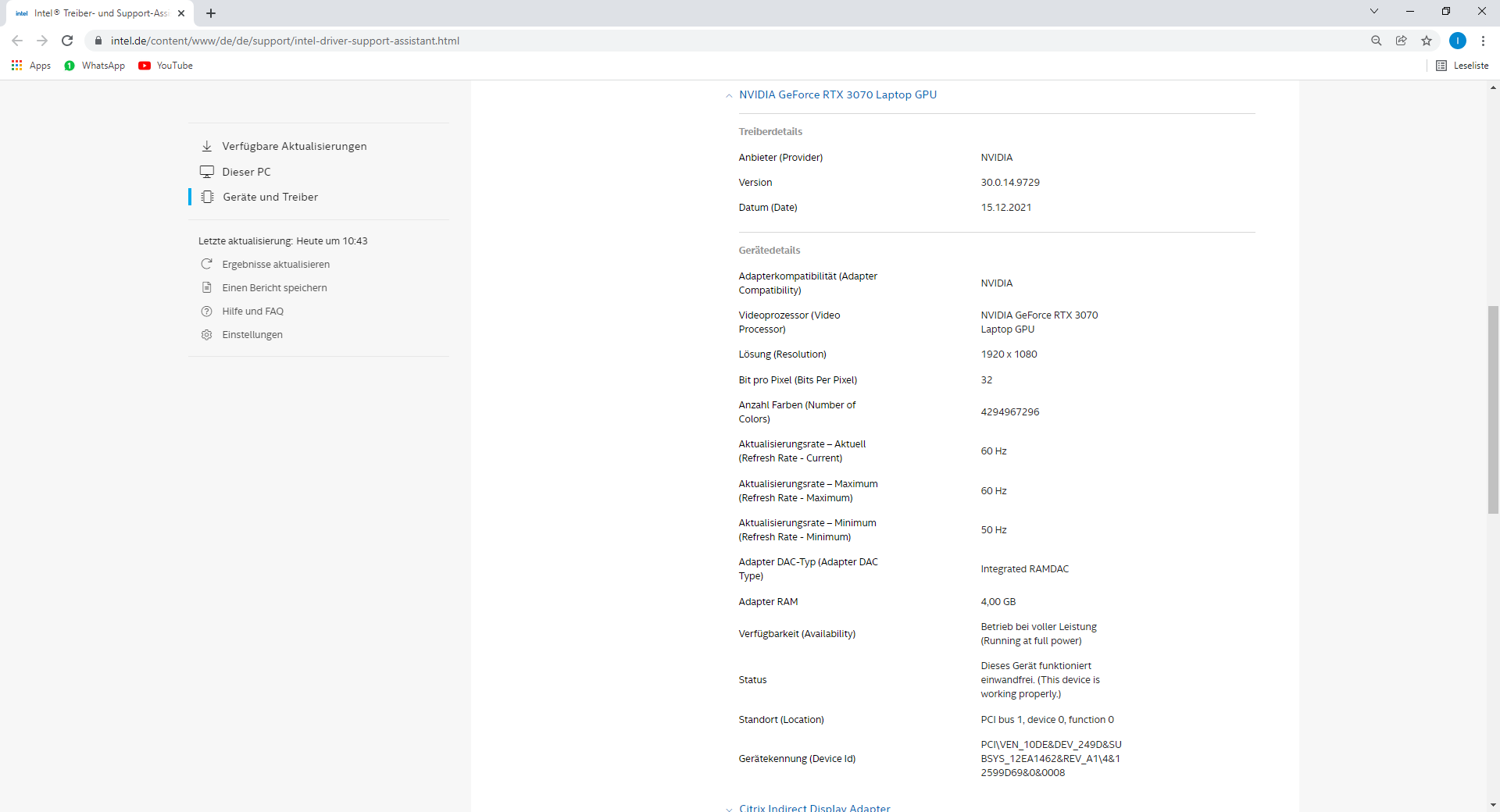
Task: Click the document icon beside Bericht speichern
Action: [207, 287]
